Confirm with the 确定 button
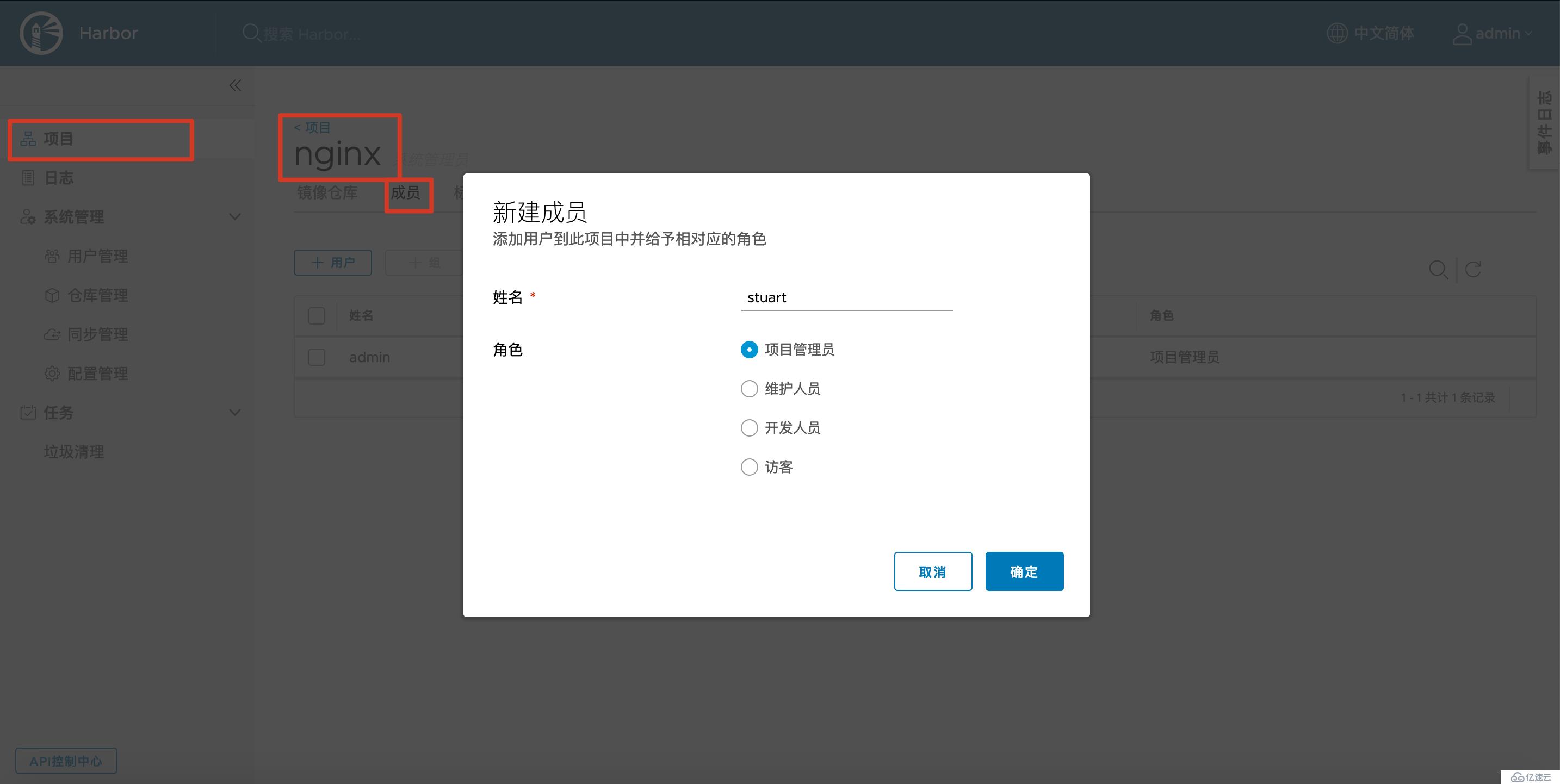The image size is (1560, 784). 1024,571
